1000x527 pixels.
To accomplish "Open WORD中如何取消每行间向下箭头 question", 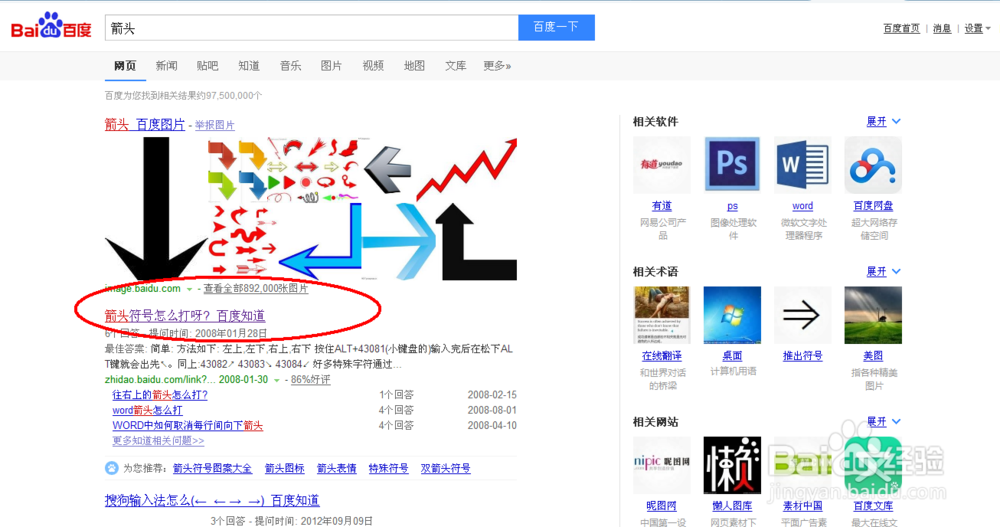I will 188,426.
